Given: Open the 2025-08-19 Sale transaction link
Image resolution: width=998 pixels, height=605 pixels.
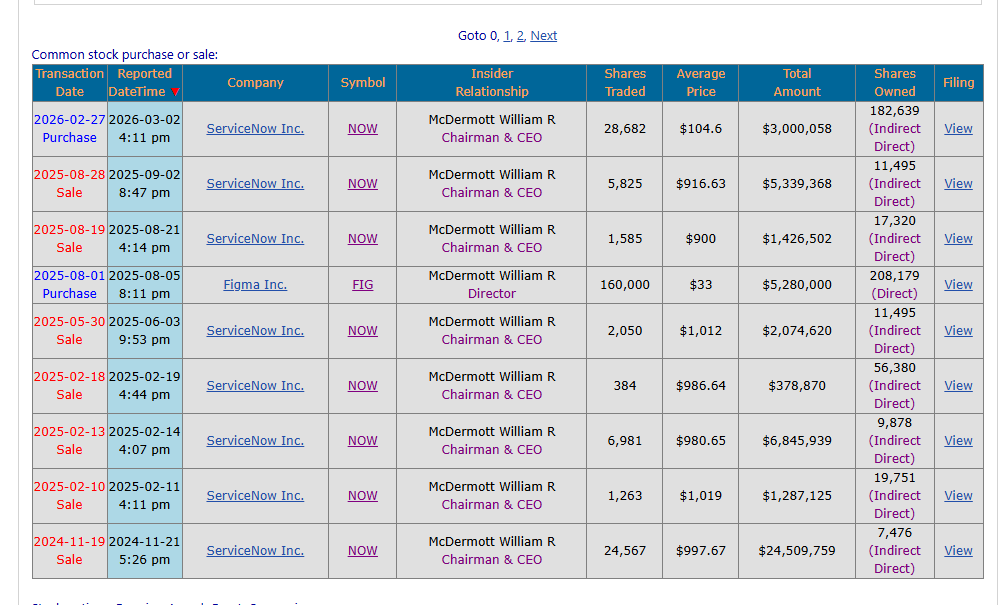Looking at the screenshot, I should [69, 238].
